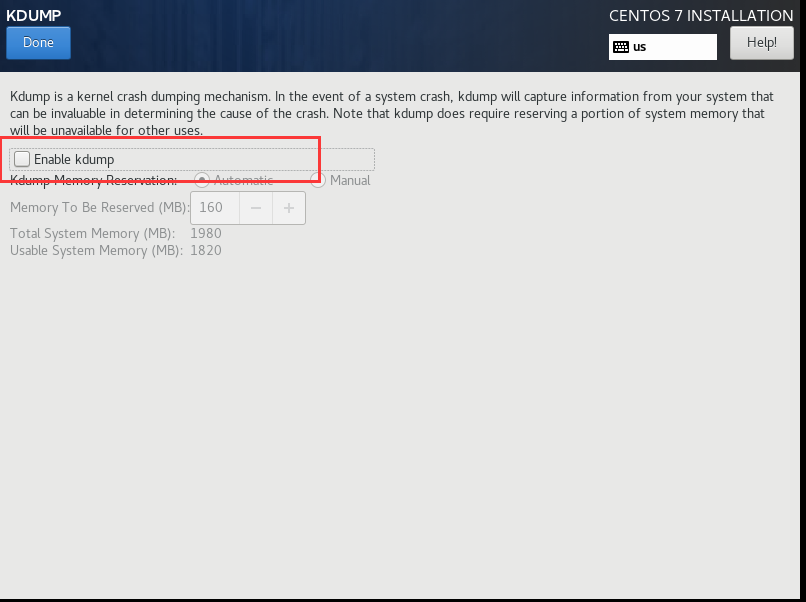
Task: Click the Usable System Memory value 1820
Action: [x=206, y=250]
